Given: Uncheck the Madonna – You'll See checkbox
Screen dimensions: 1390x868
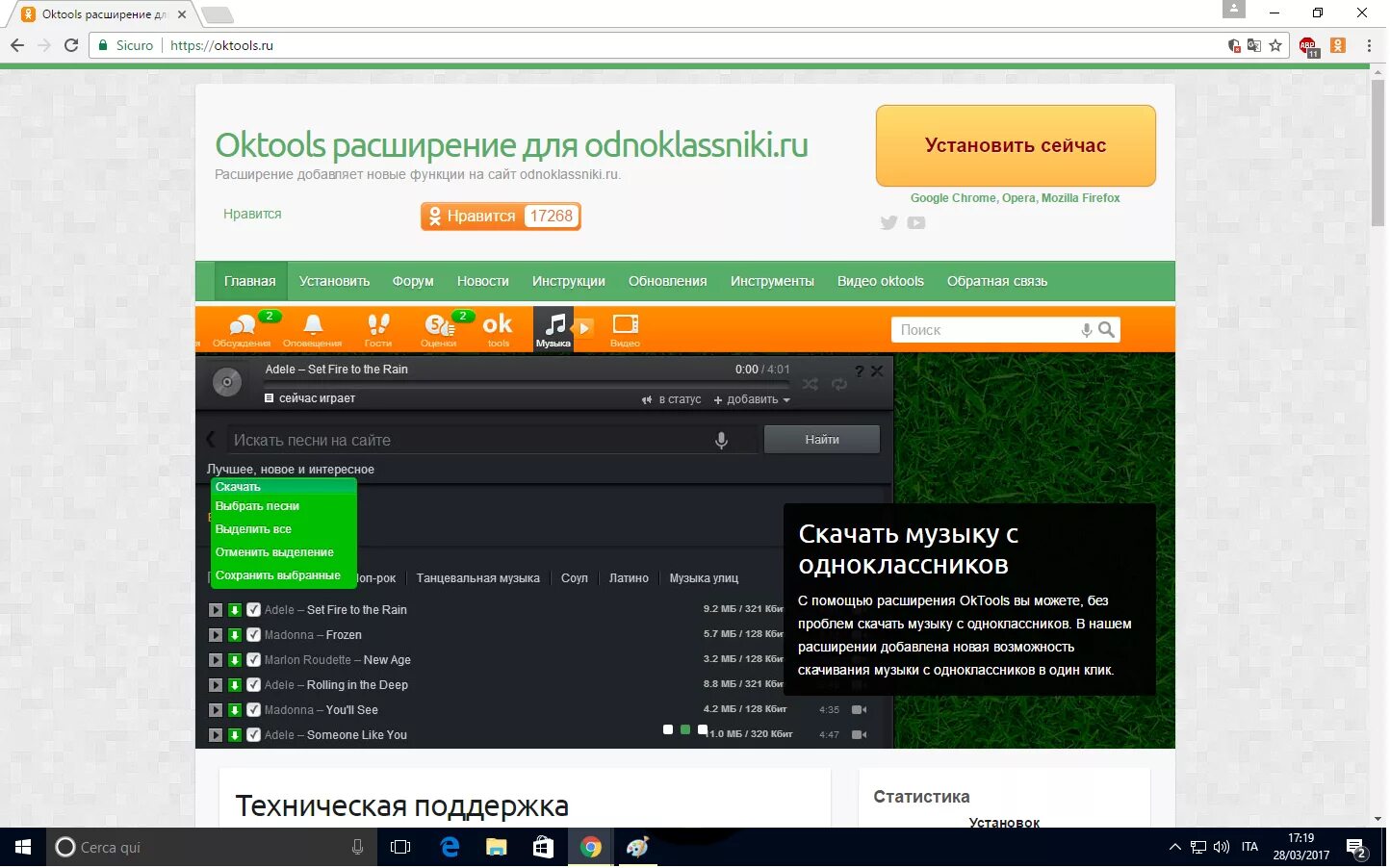Looking at the screenshot, I should coord(254,711).
